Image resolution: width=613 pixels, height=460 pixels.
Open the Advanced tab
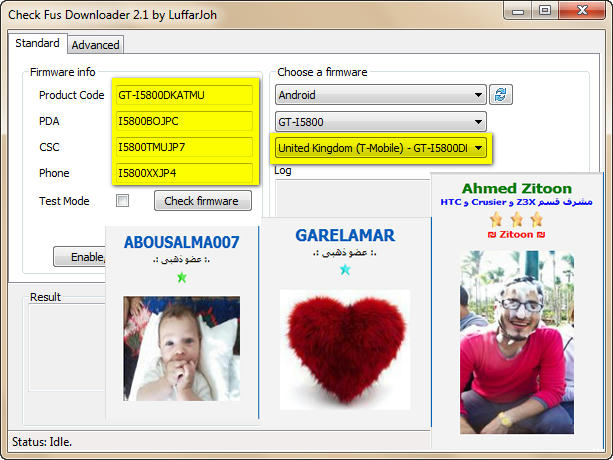coord(95,45)
